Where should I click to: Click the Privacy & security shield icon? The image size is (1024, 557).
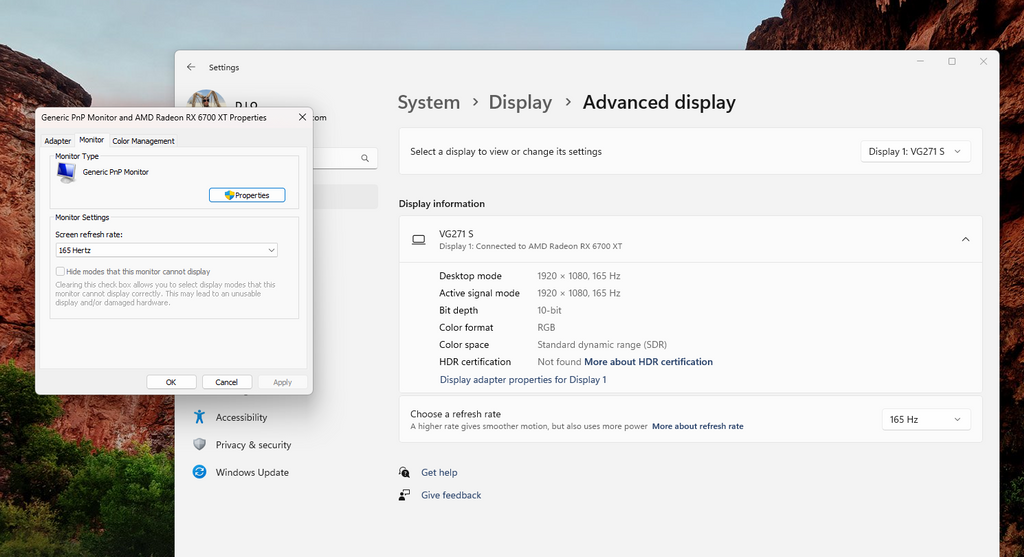[200, 444]
